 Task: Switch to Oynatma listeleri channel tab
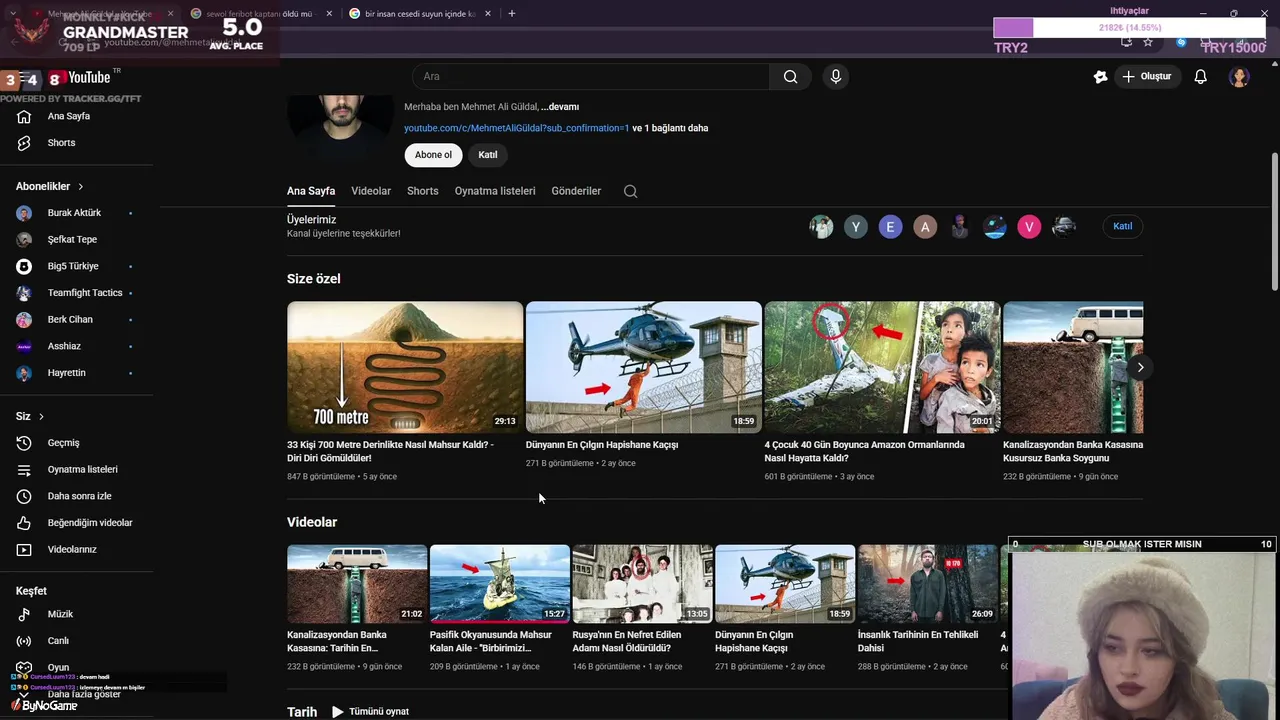point(495,191)
